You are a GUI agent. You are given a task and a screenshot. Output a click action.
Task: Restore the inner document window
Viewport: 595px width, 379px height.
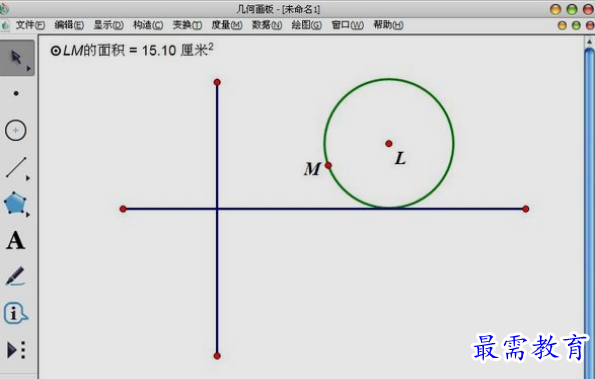[576, 25]
